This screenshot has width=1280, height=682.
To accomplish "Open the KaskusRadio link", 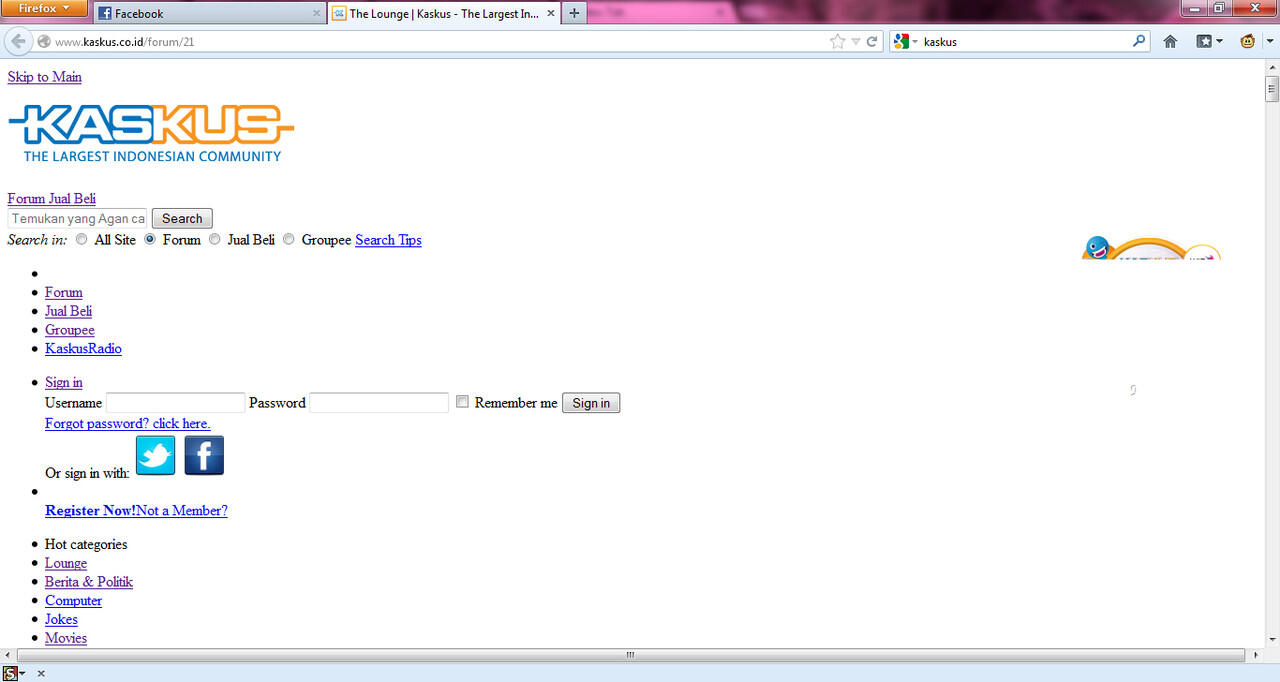I will pyautogui.click(x=83, y=349).
